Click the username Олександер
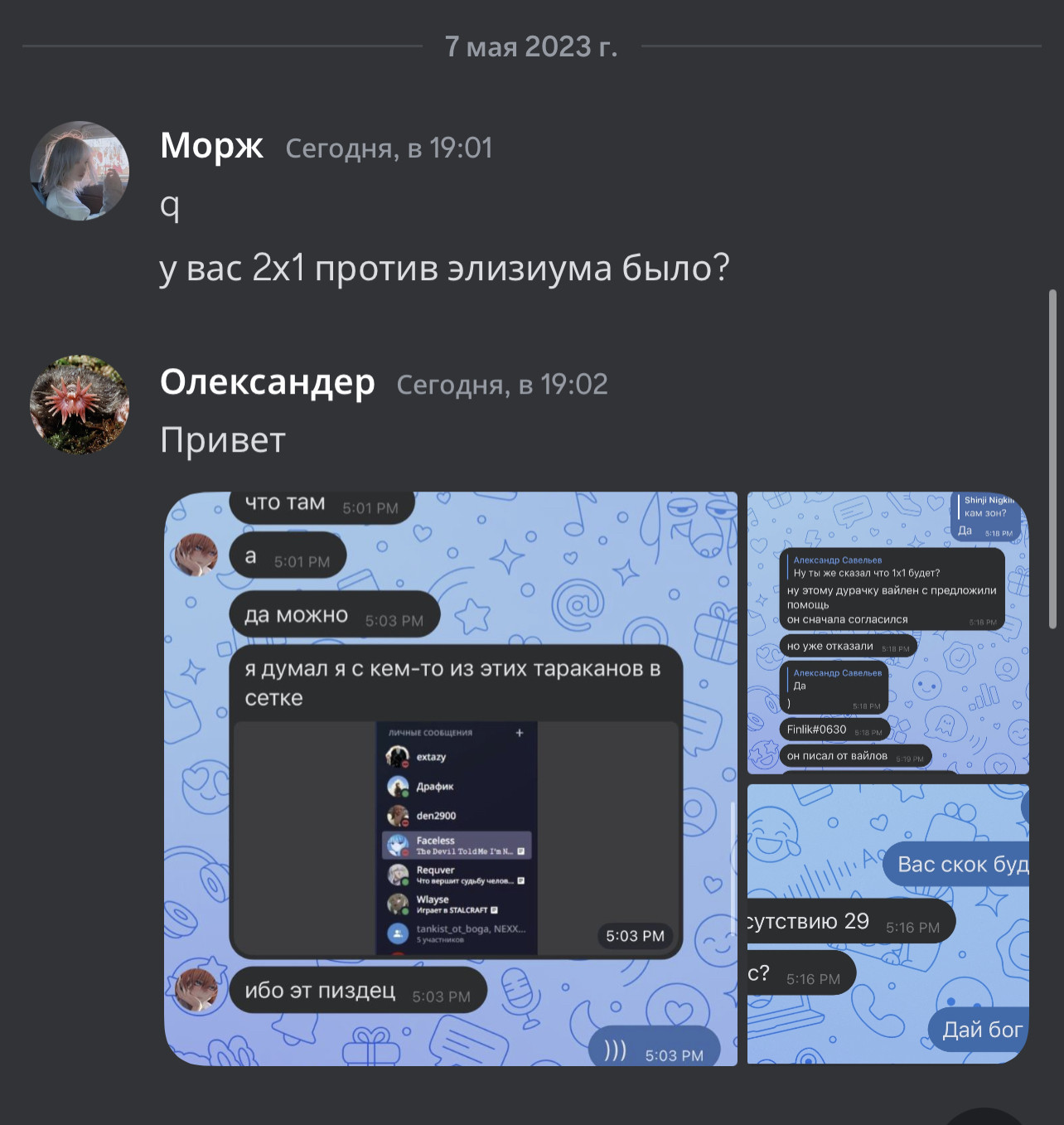Viewport: 1064px width, 1125px height. click(268, 382)
